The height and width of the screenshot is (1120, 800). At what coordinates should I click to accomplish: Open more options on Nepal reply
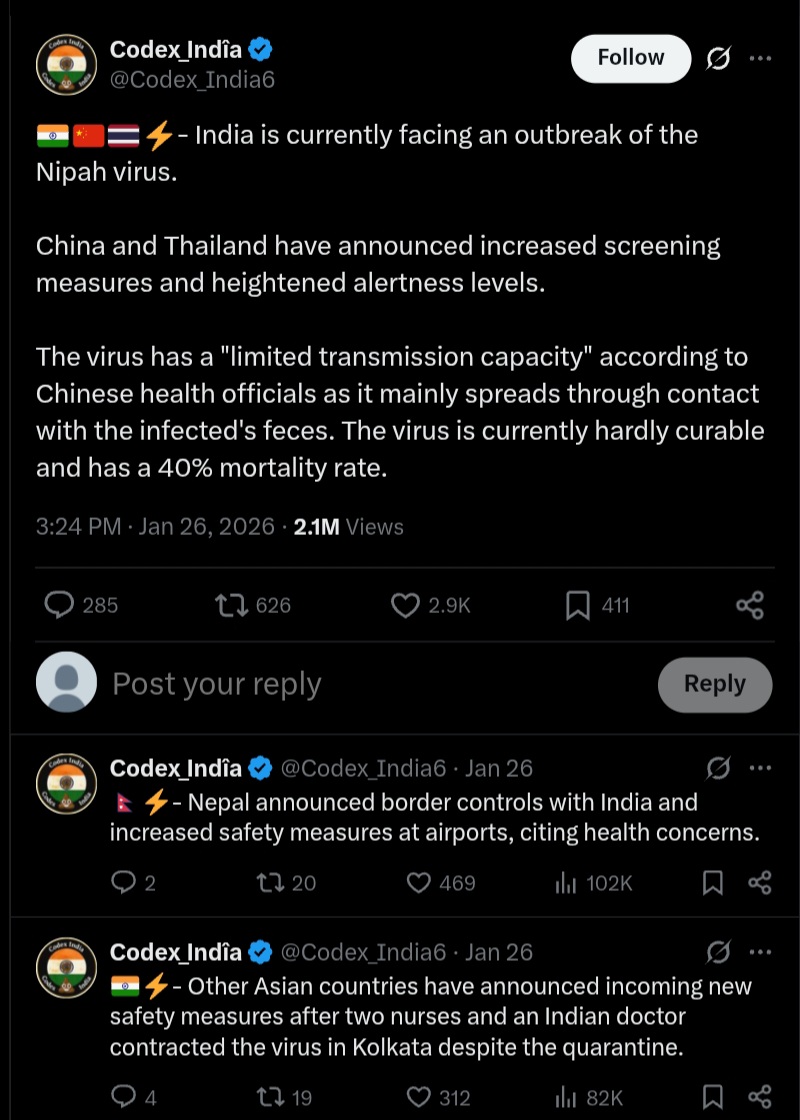coord(760,769)
